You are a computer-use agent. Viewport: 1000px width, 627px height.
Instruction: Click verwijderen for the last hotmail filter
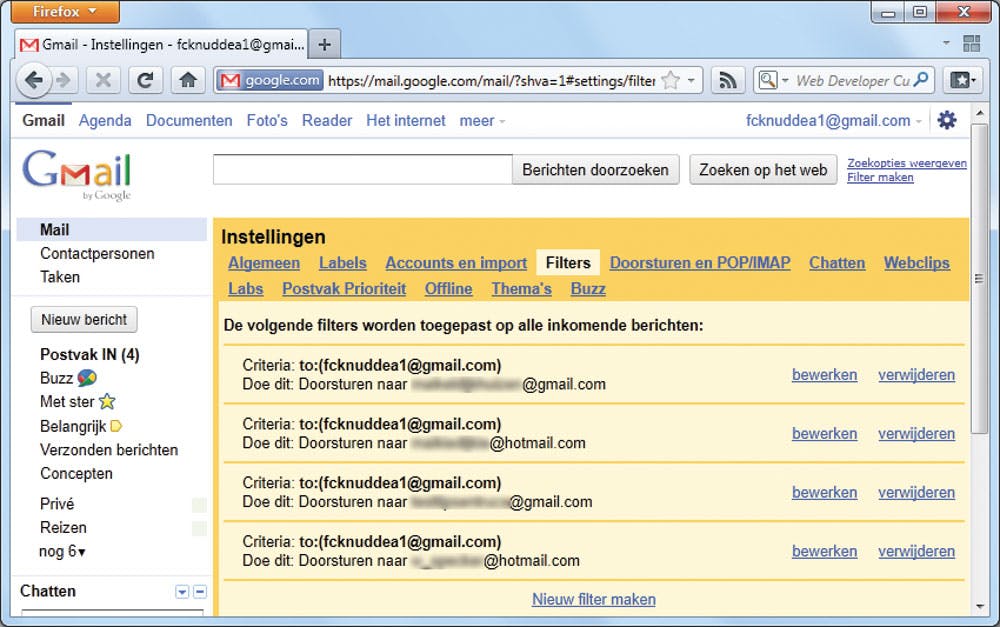click(916, 551)
